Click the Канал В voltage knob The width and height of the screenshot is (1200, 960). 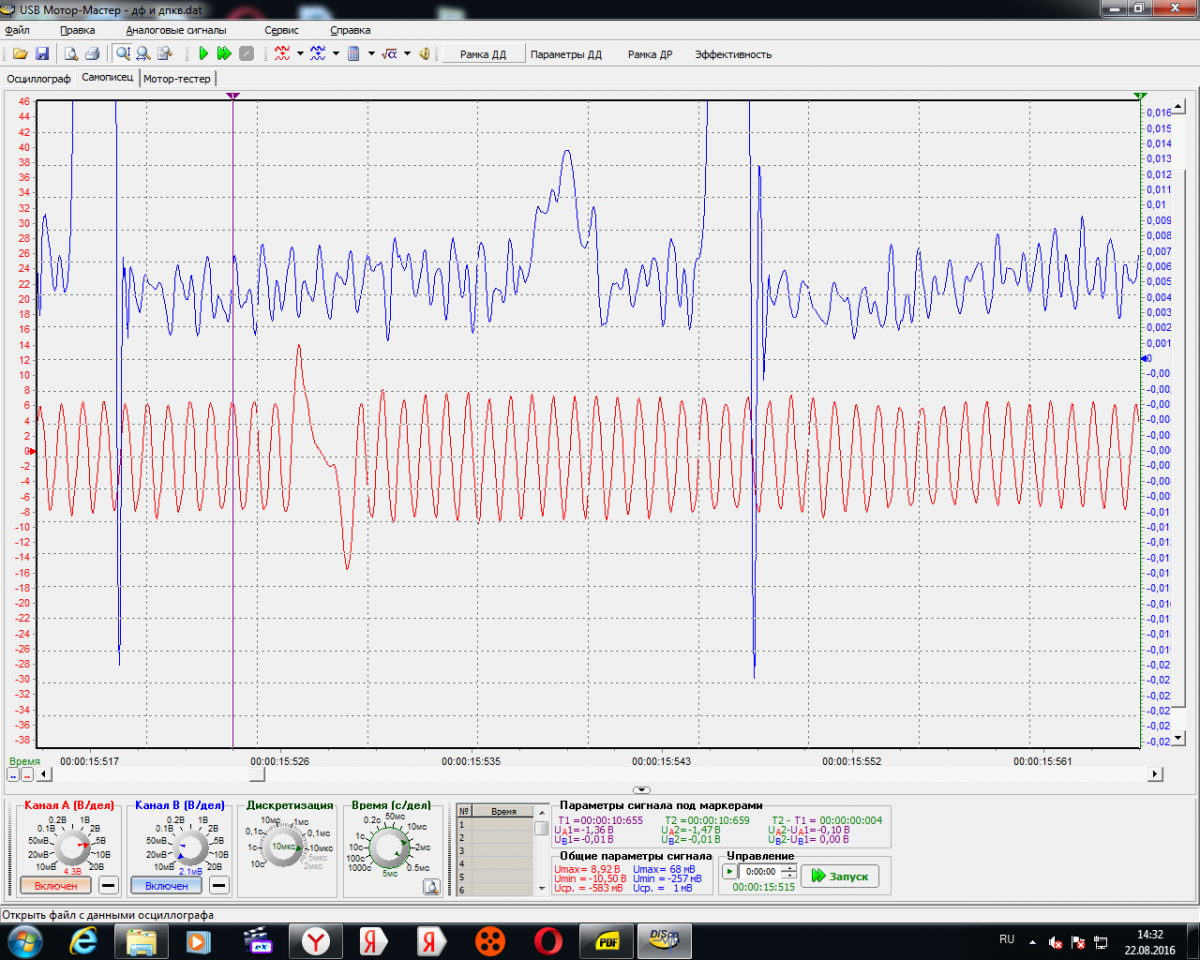click(188, 849)
